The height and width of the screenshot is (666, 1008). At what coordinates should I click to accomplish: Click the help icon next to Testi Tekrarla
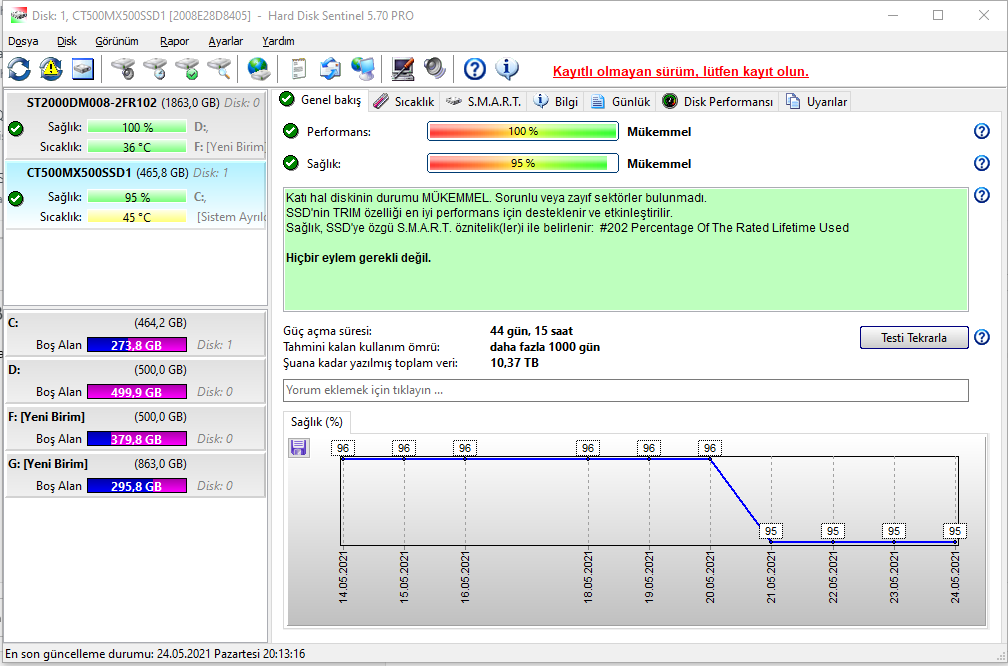coord(982,337)
